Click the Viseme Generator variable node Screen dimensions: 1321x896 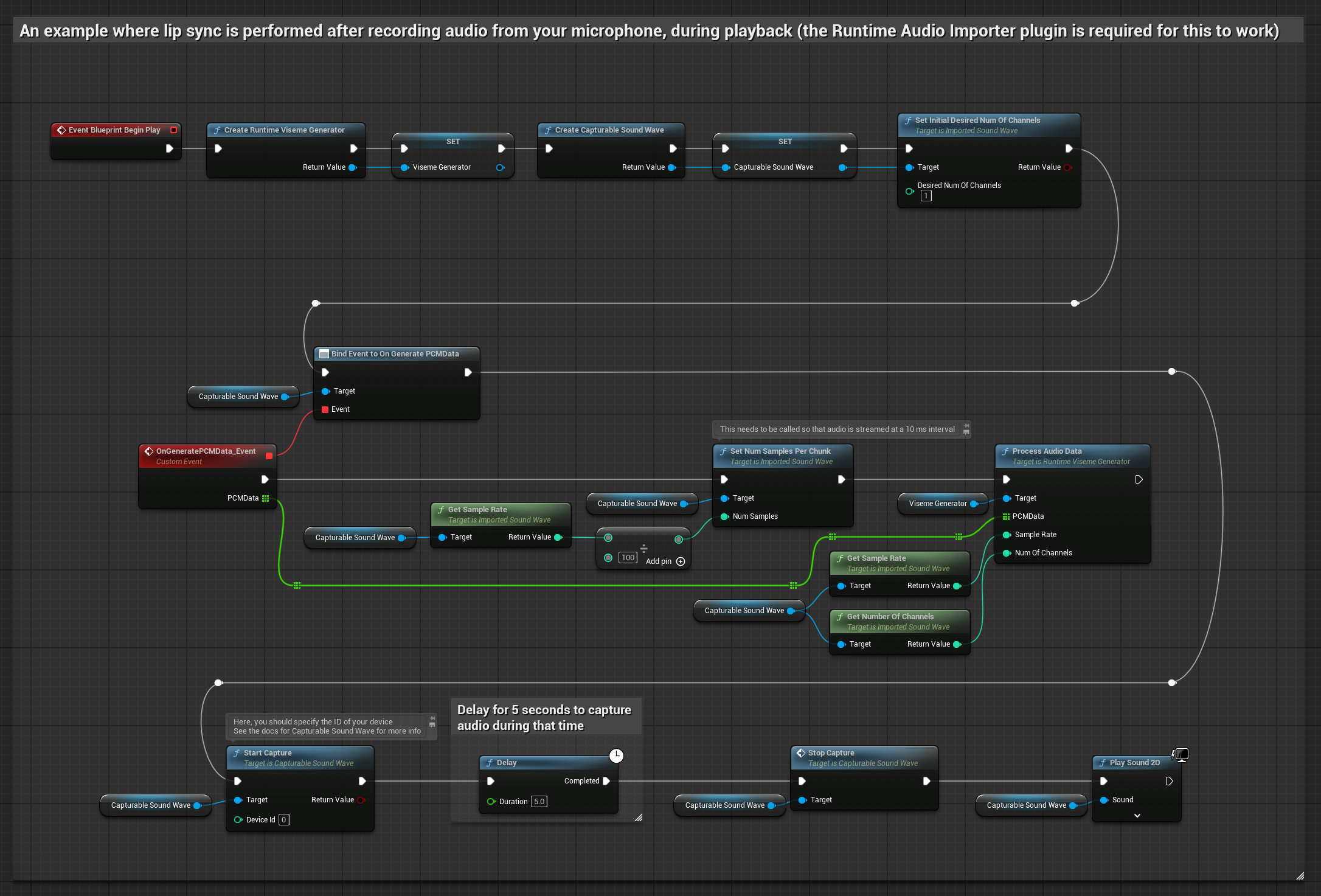(x=942, y=504)
